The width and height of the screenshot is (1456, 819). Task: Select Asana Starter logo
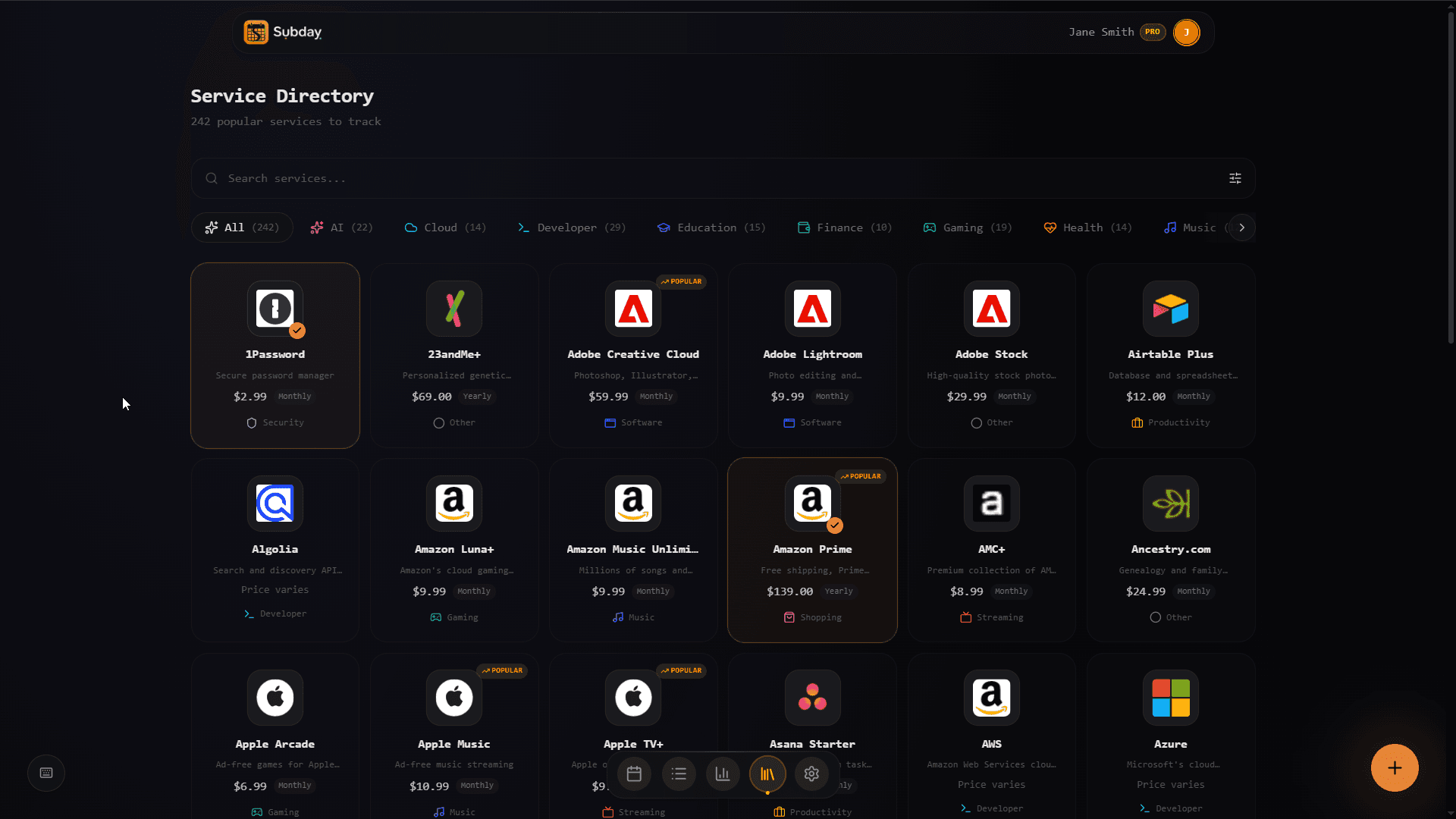(x=812, y=698)
